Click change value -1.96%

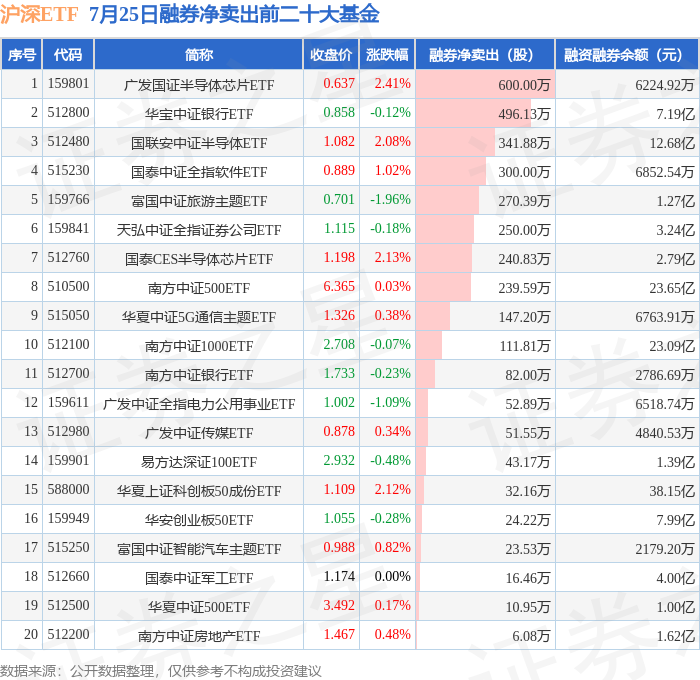390,200
